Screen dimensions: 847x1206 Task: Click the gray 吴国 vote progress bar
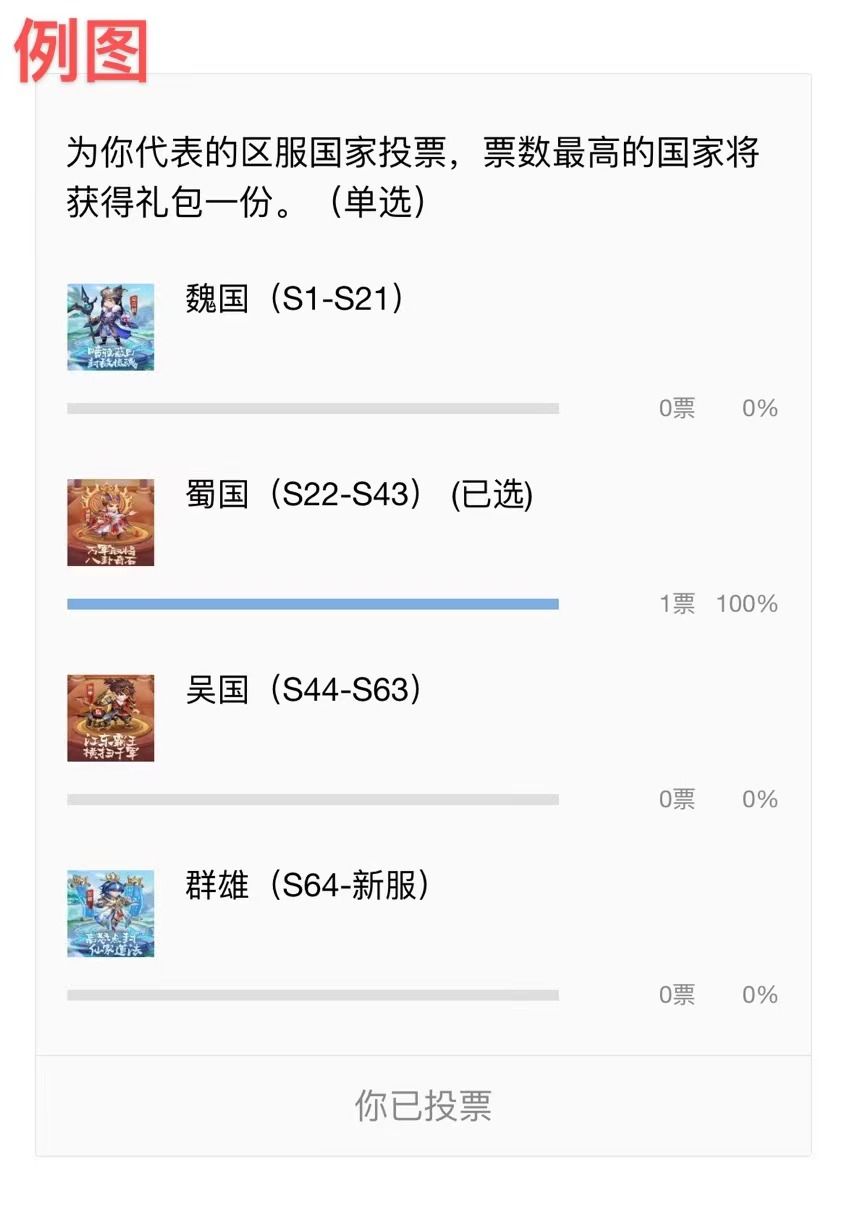coord(312,799)
